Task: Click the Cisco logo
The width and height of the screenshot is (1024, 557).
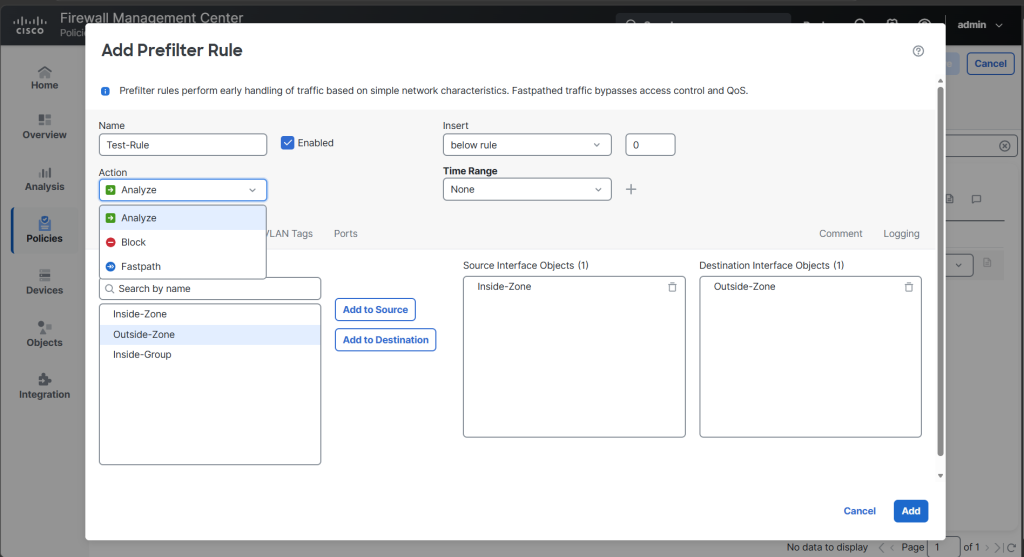Action: pos(30,25)
